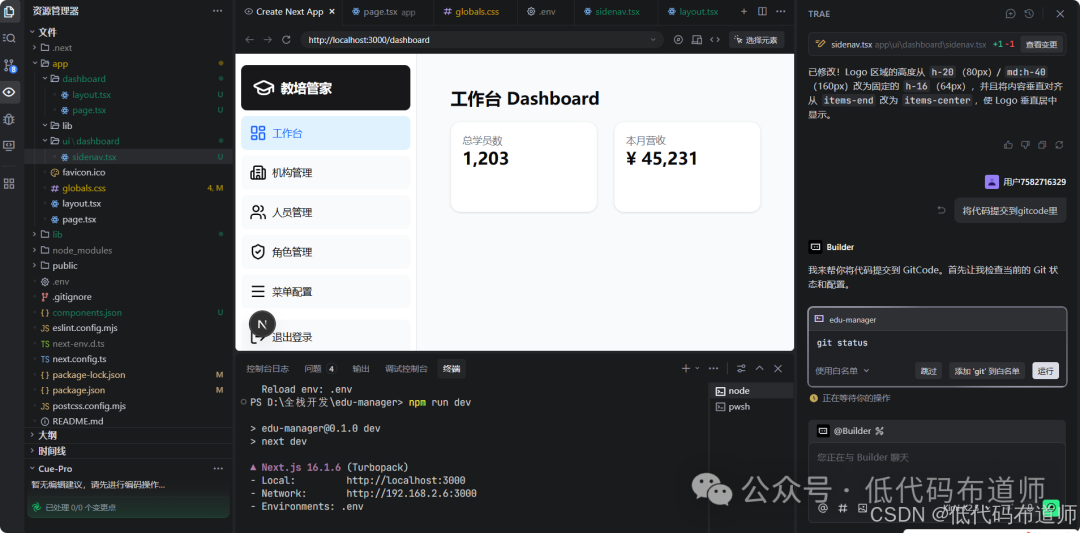Viewport: 1080px width, 533px height.
Task: Open the Source Control view in activity bar
Action: point(9,65)
